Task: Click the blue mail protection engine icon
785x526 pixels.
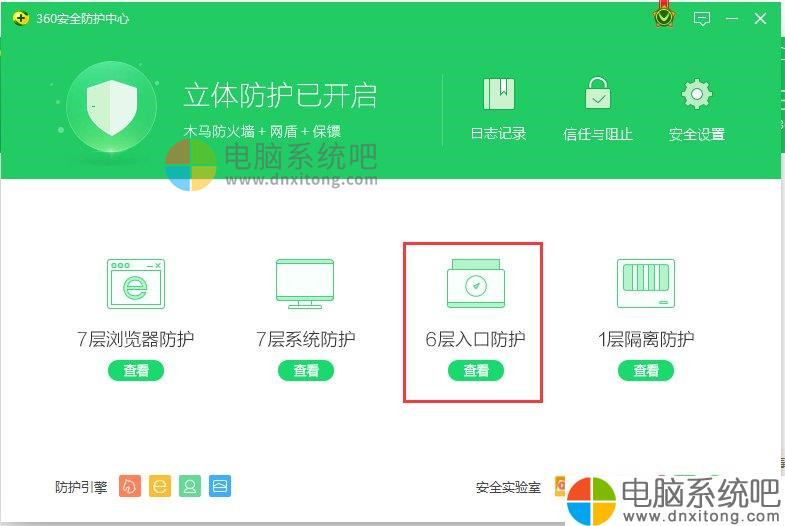Action: [x=220, y=486]
